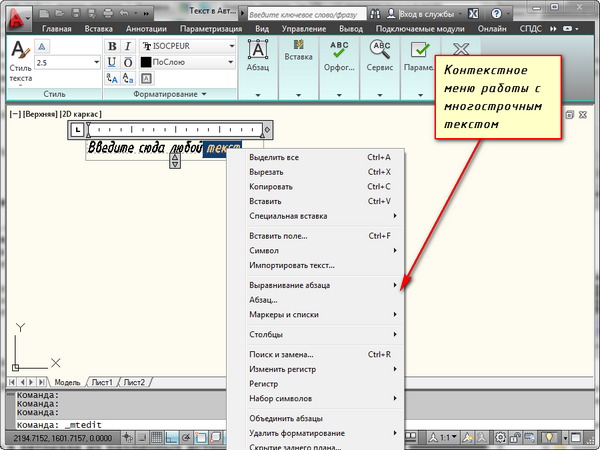Open the AutoCAD application menu button
The height and width of the screenshot is (450, 600).
click(18, 19)
